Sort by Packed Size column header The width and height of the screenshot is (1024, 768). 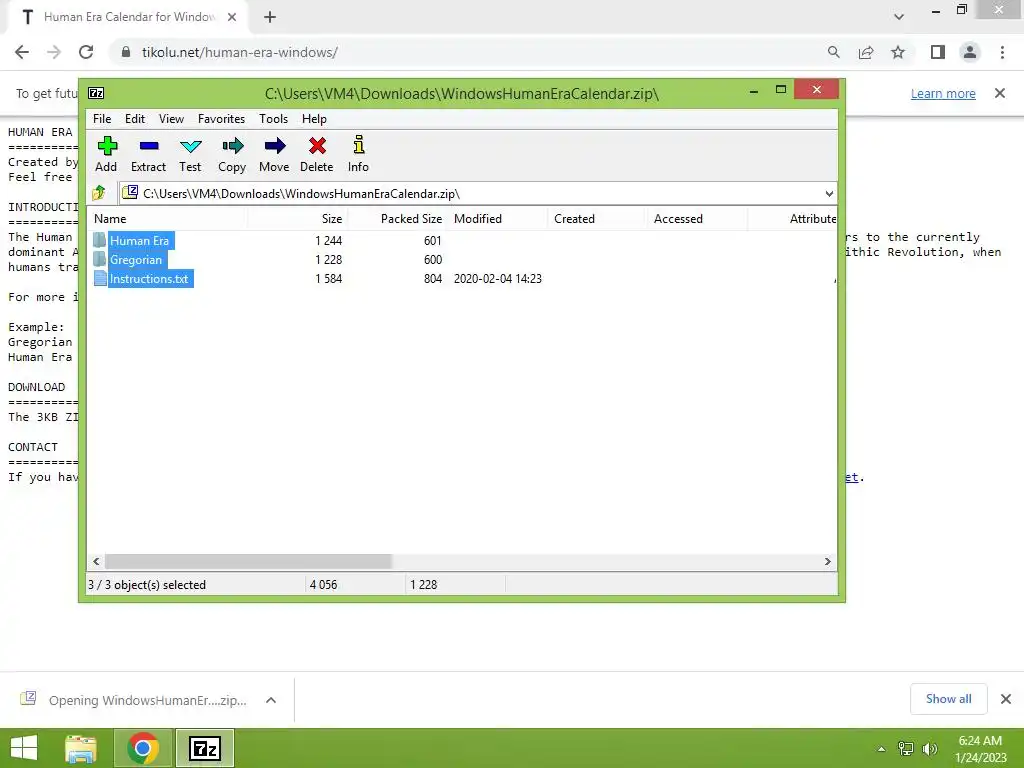396,219
